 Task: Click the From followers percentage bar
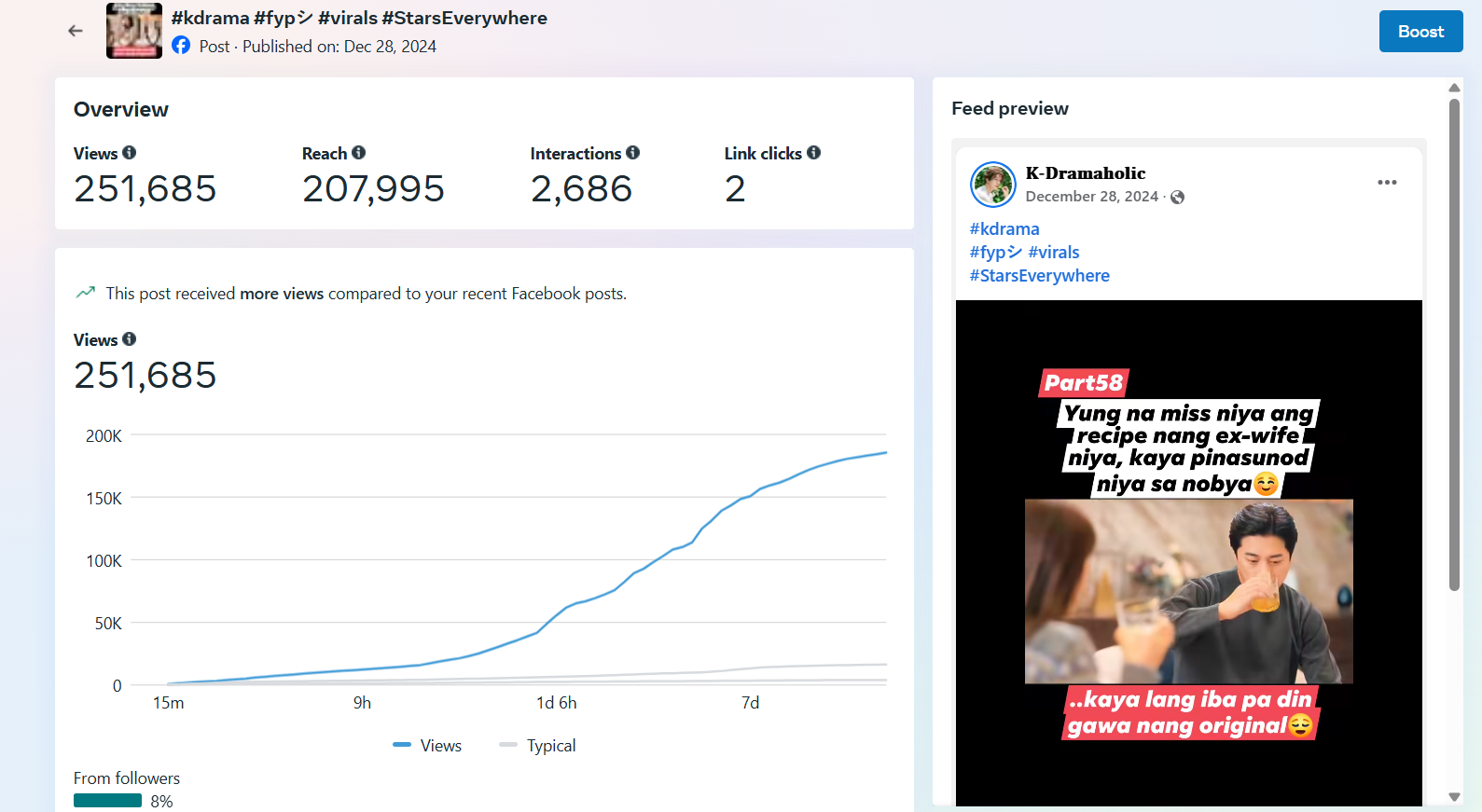pos(108,801)
